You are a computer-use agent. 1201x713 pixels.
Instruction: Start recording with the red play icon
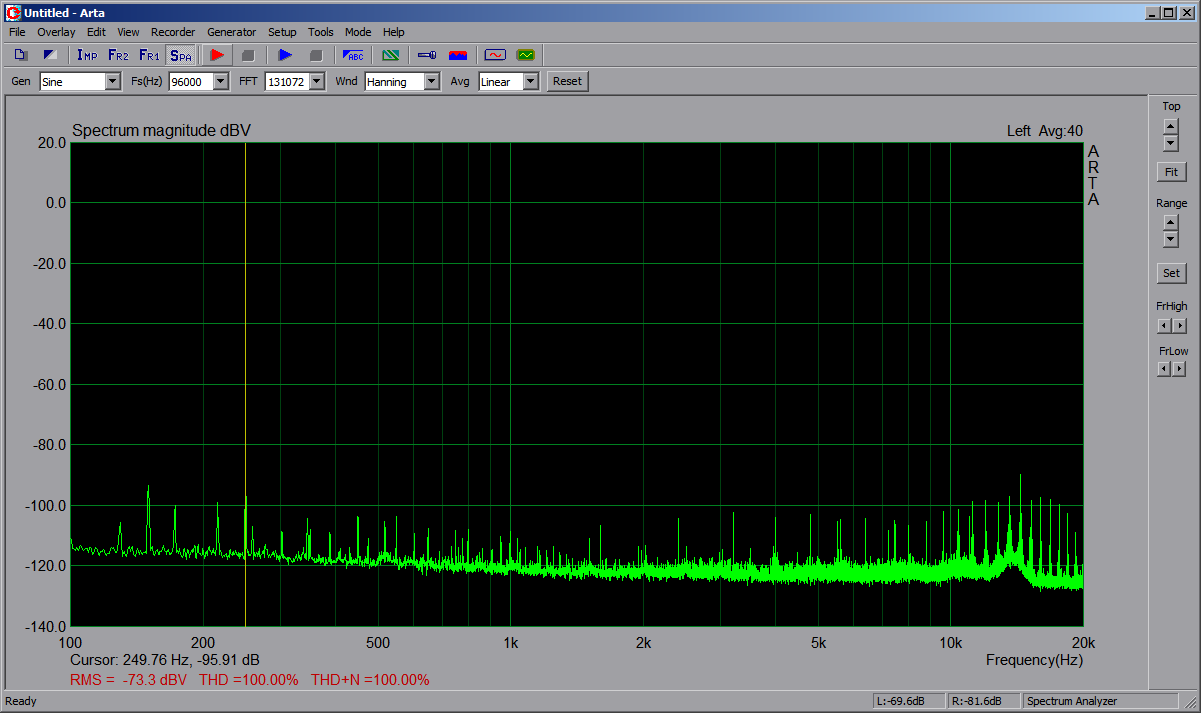[x=216, y=55]
